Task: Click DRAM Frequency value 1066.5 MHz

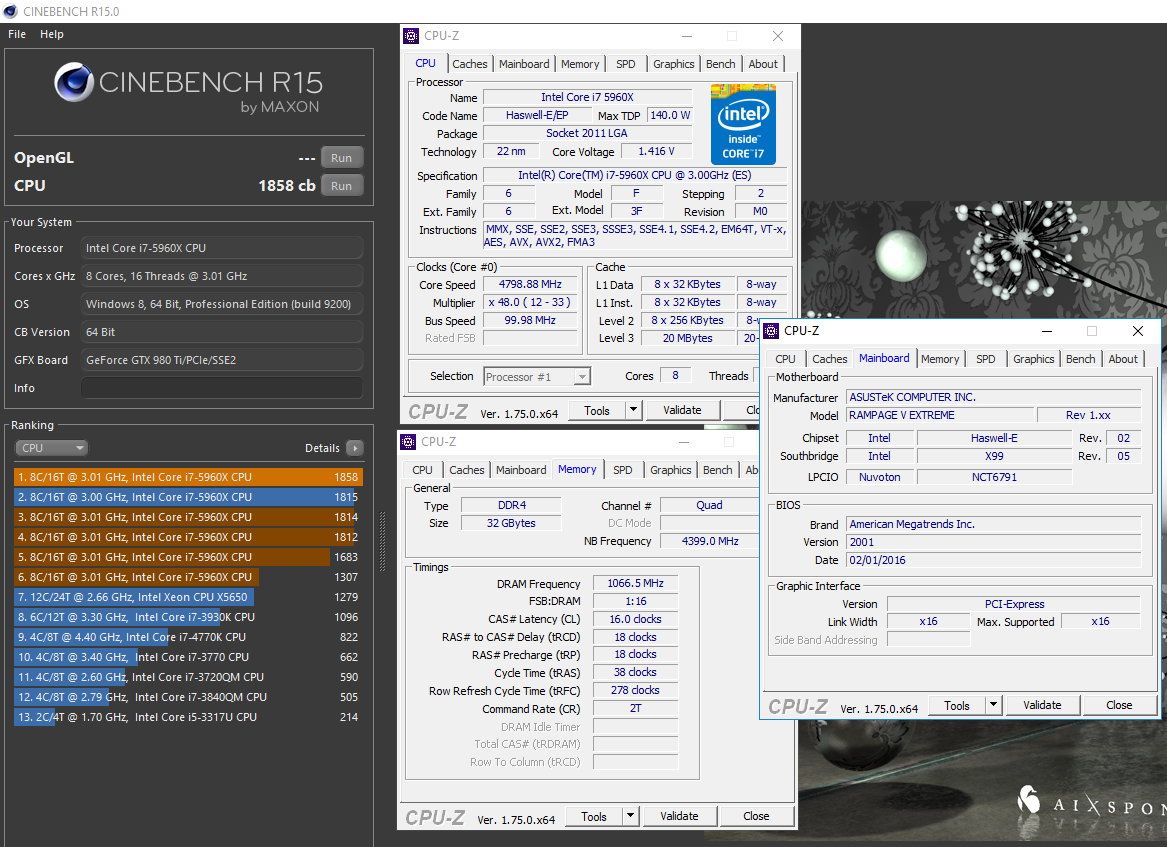Action: pos(636,584)
